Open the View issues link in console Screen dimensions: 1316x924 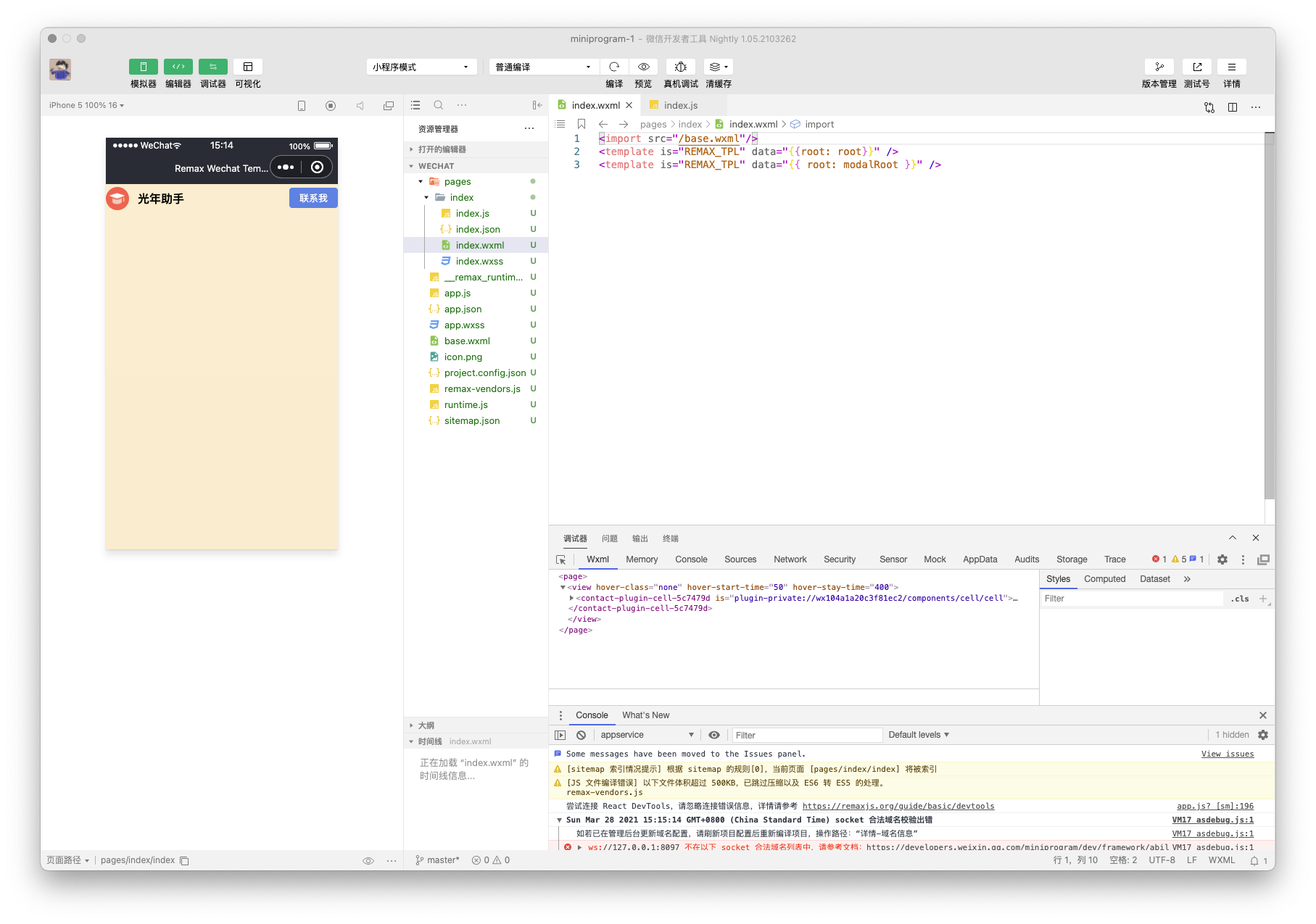pyautogui.click(x=1228, y=754)
